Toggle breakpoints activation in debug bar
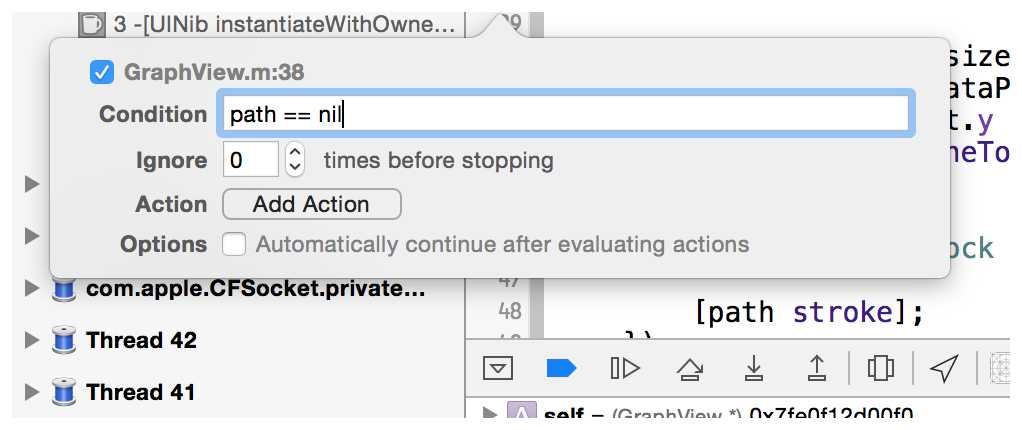This screenshot has width=1022, height=430. (x=562, y=369)
